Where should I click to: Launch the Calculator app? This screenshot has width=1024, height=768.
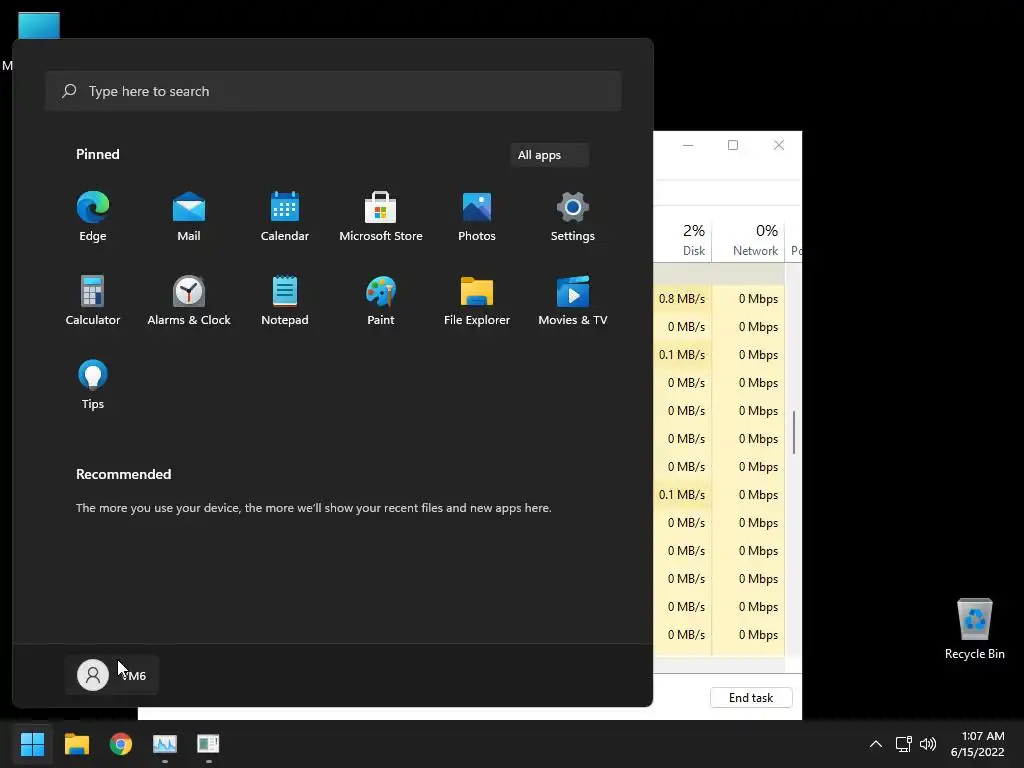[x=93, y=300]
